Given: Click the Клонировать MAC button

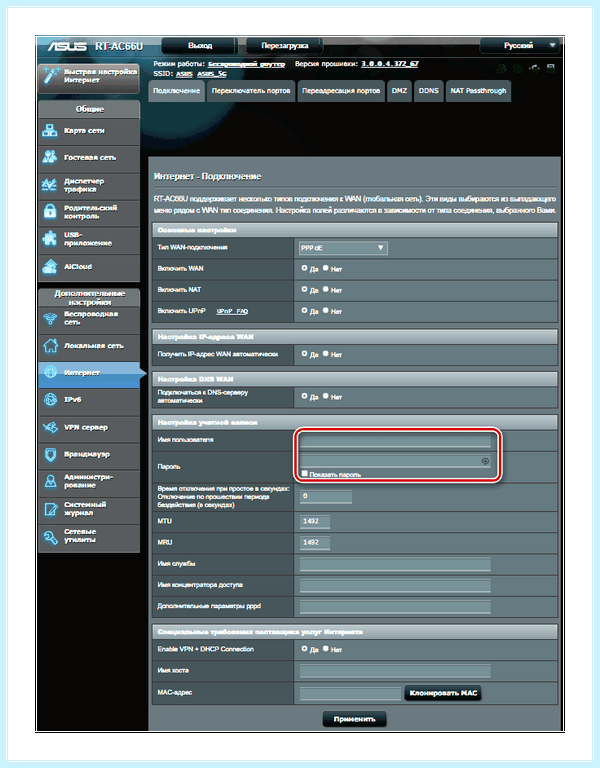Looking at the screenshot, I should pos(443,693).
